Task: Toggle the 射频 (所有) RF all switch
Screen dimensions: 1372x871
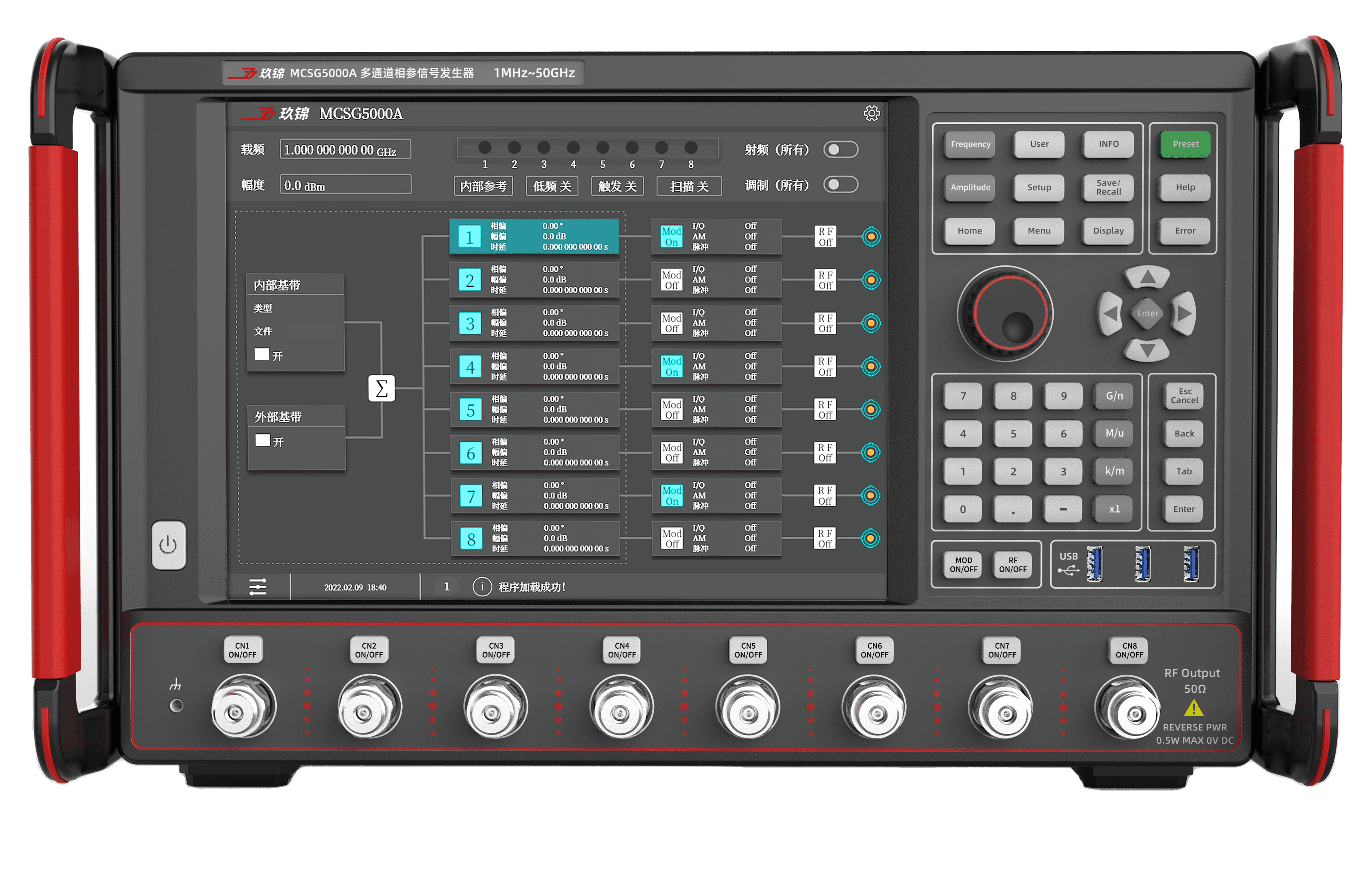Action: [x=841, y=149]
